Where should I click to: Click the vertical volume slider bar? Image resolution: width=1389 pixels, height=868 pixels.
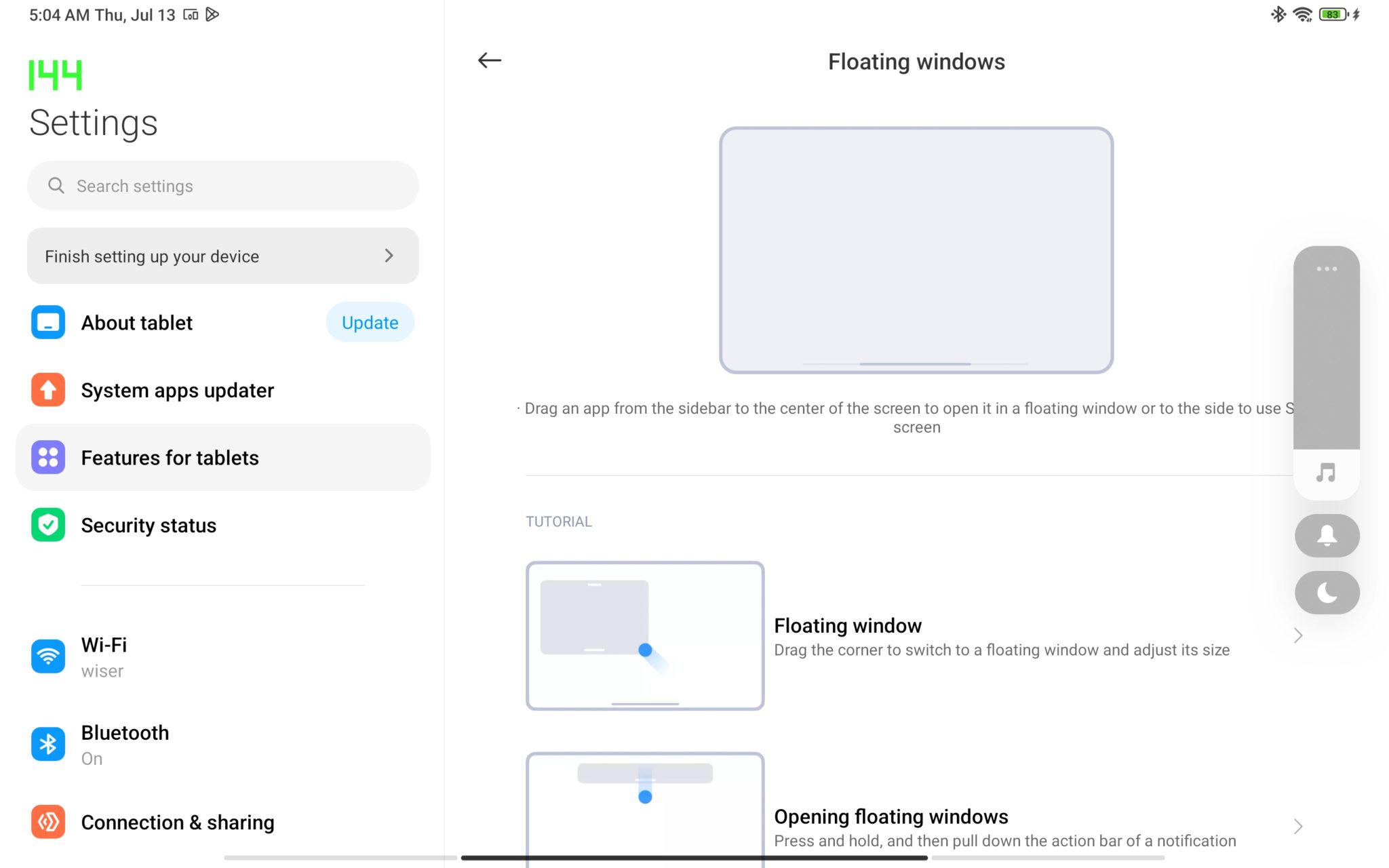(x=1327, y=359)
